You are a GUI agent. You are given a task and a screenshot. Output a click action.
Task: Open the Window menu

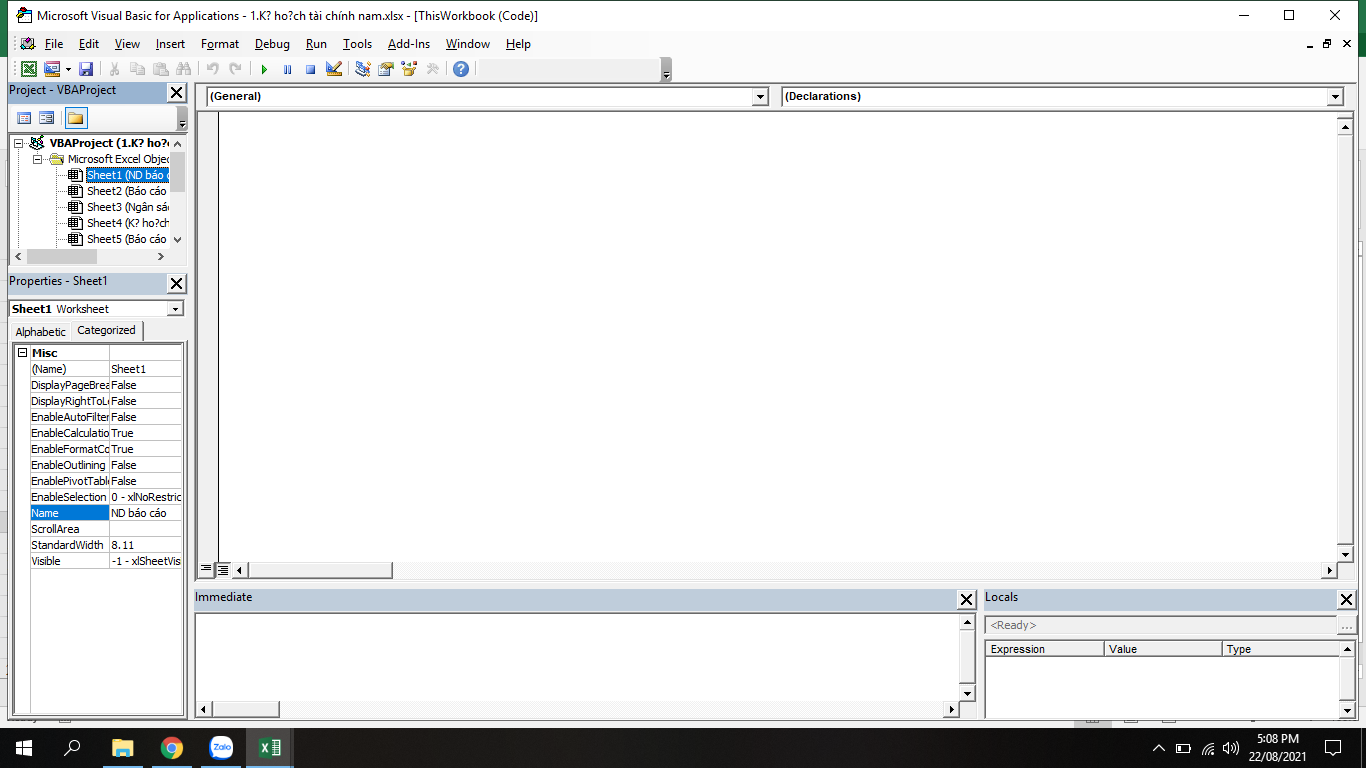468,44
